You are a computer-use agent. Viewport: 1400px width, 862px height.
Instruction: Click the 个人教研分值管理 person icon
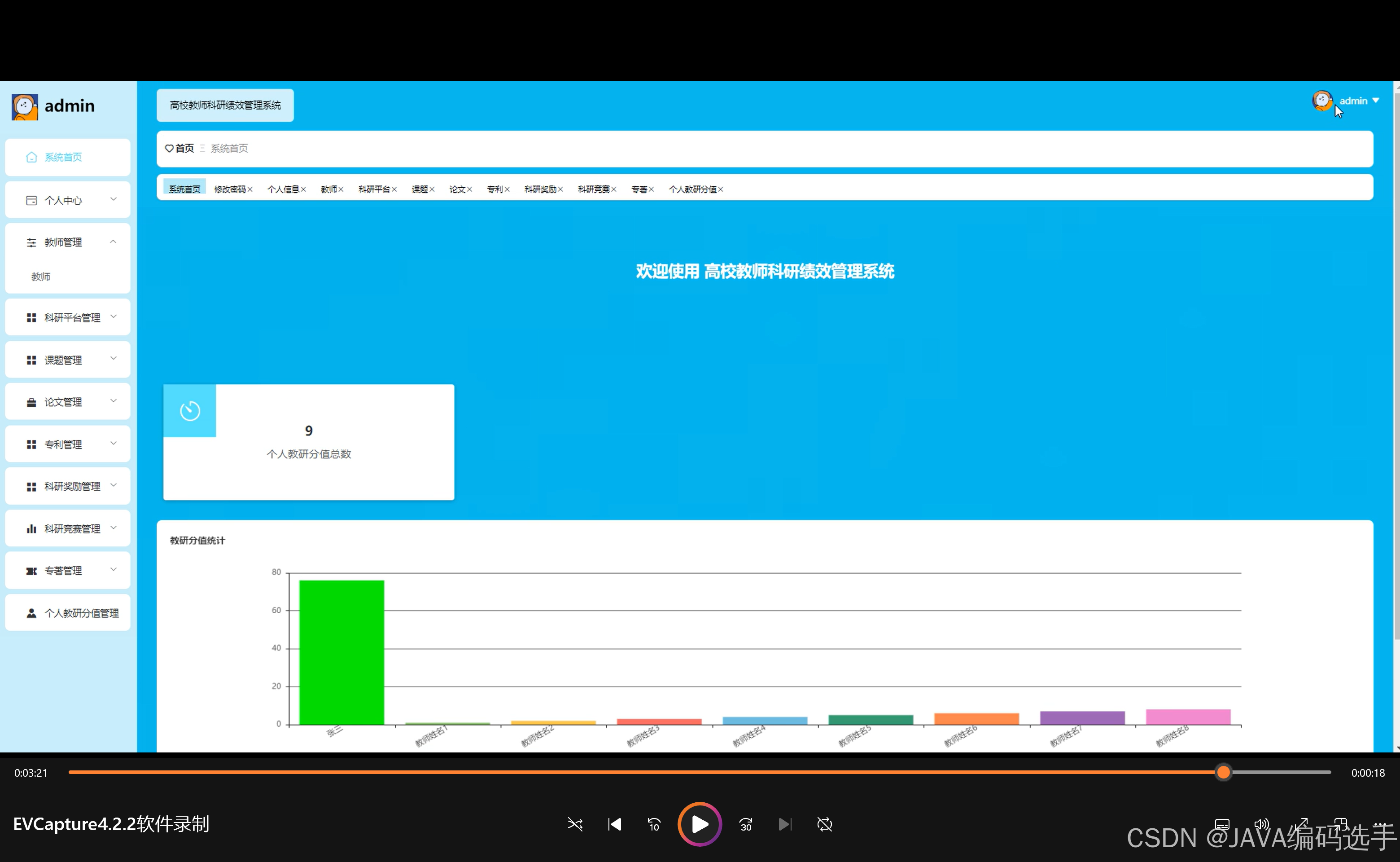pyautogui.click(x=31, y=613)
